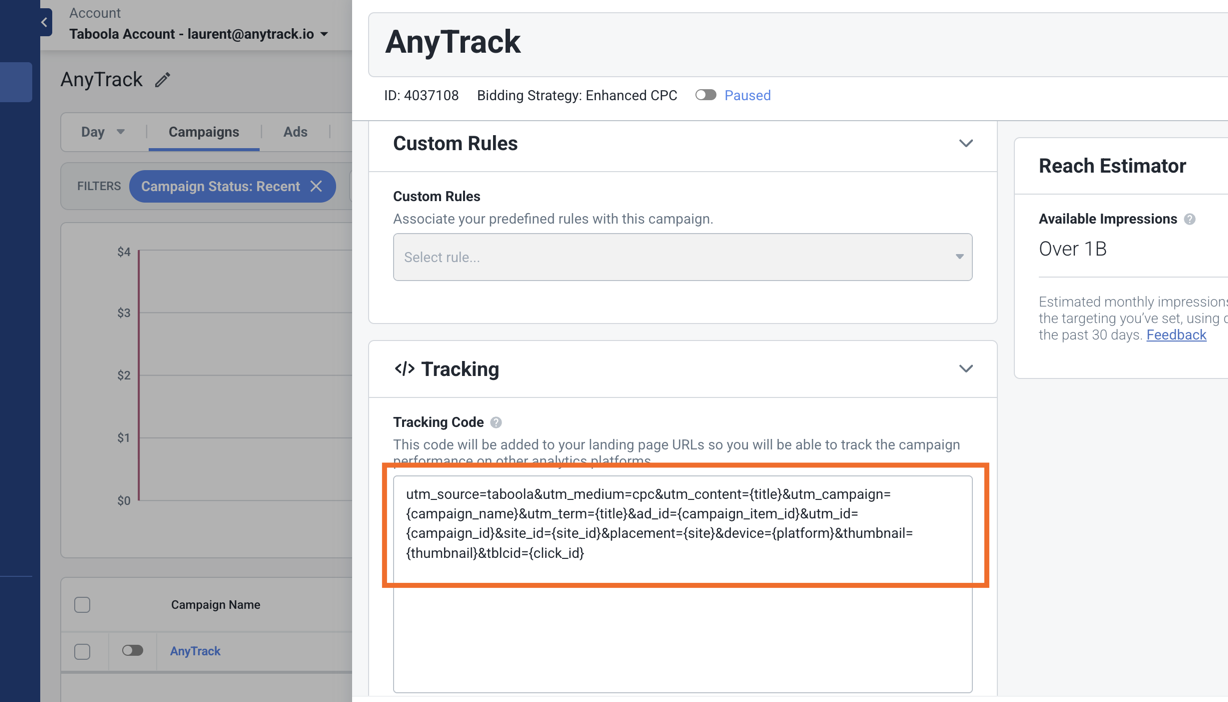Open the Taboola Account selector dropdown
The width and height of the screenshot is (1228, 702).
[x=198, y=34]
